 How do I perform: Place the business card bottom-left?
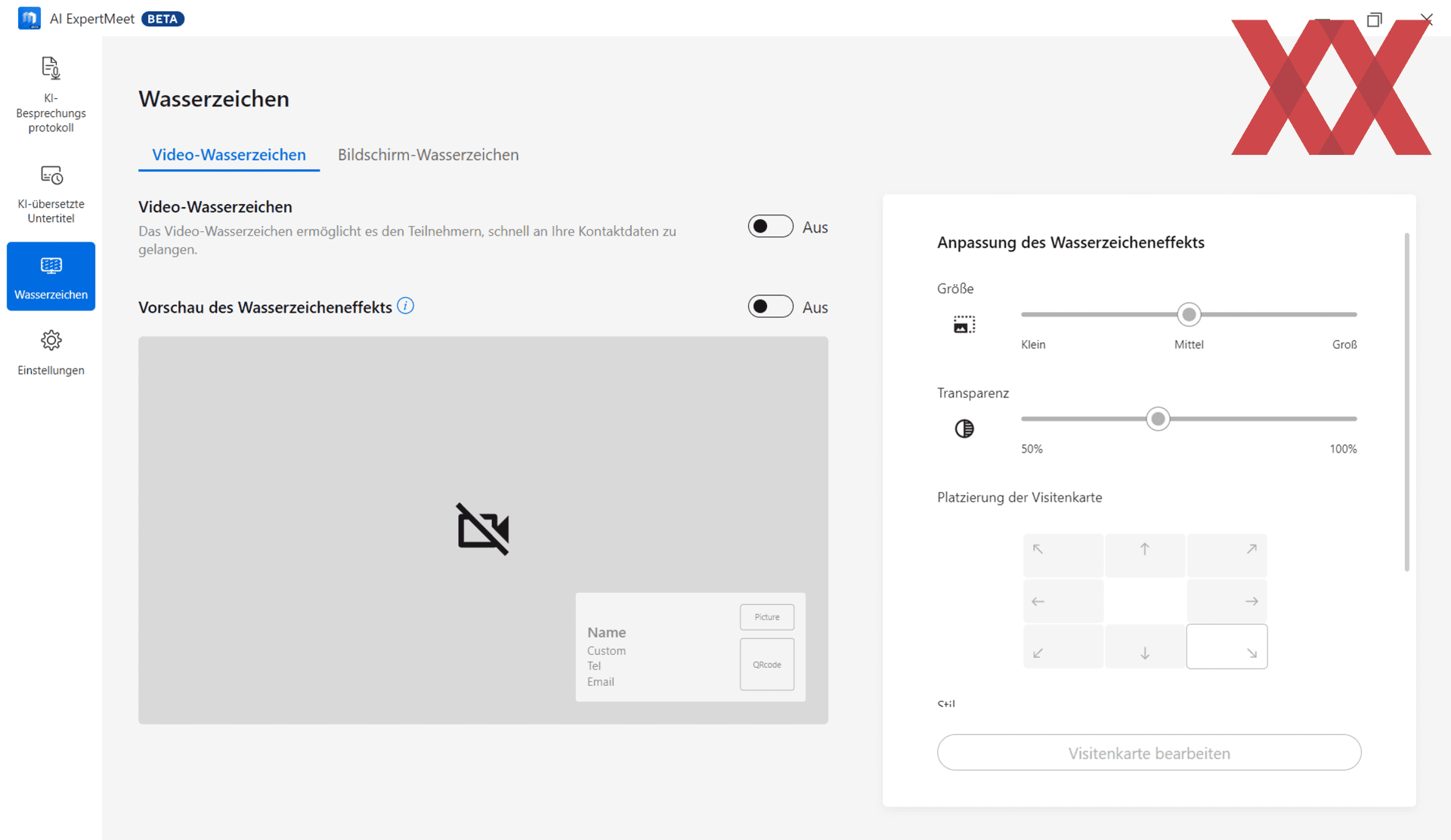[1063, 647]
